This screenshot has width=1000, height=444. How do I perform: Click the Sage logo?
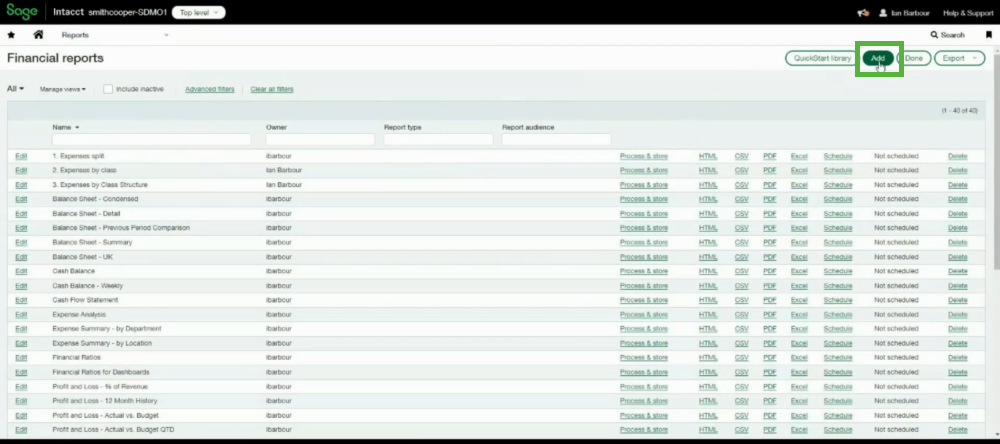pyautogui.click(x=22, y=12)
